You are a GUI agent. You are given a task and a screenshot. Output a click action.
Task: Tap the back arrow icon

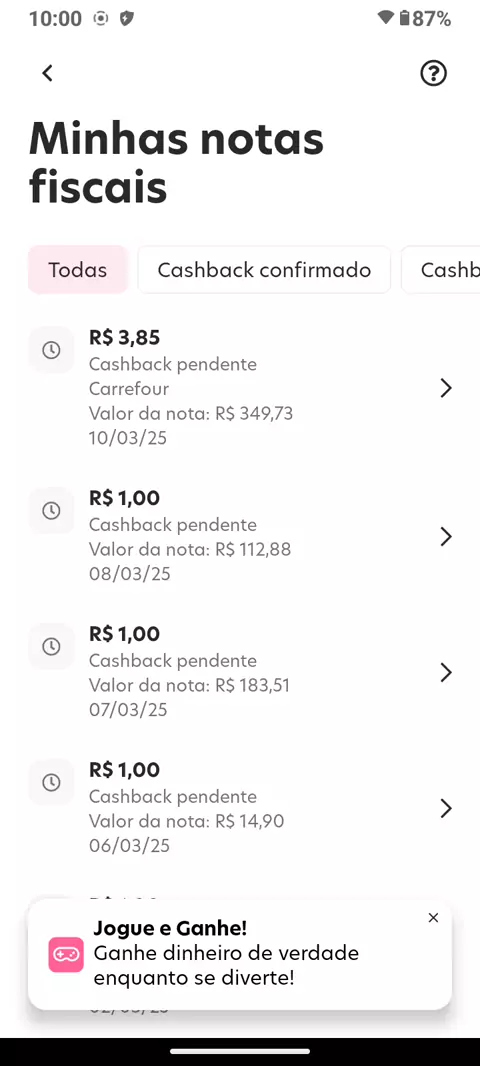tap(47, 73)
